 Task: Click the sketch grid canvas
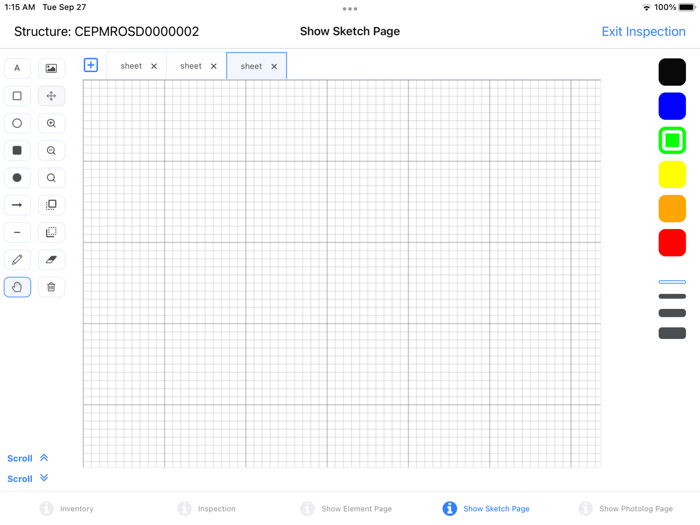click(x=342, y=274)
